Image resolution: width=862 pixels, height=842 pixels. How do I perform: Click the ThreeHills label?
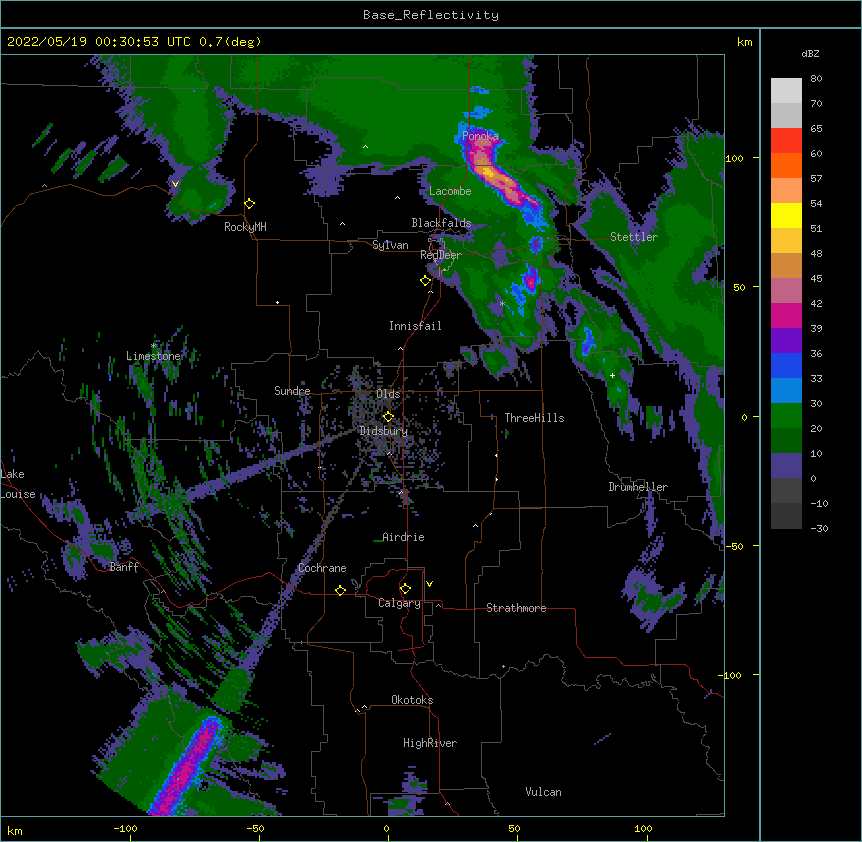[x=534, y=418]
